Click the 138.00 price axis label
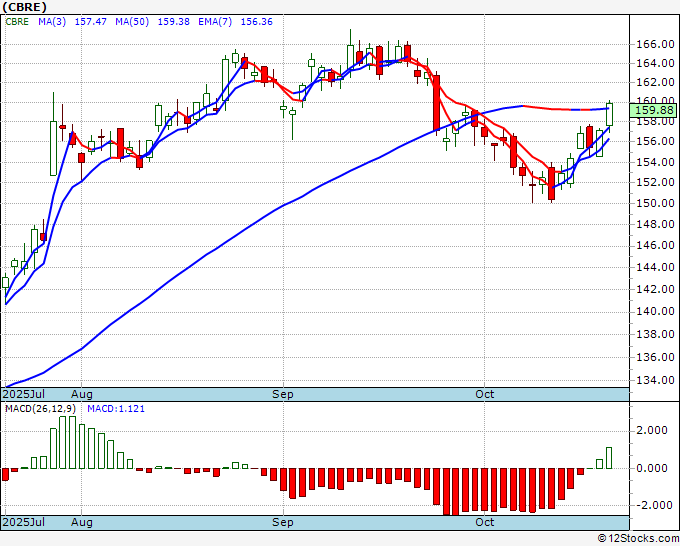 655,334
